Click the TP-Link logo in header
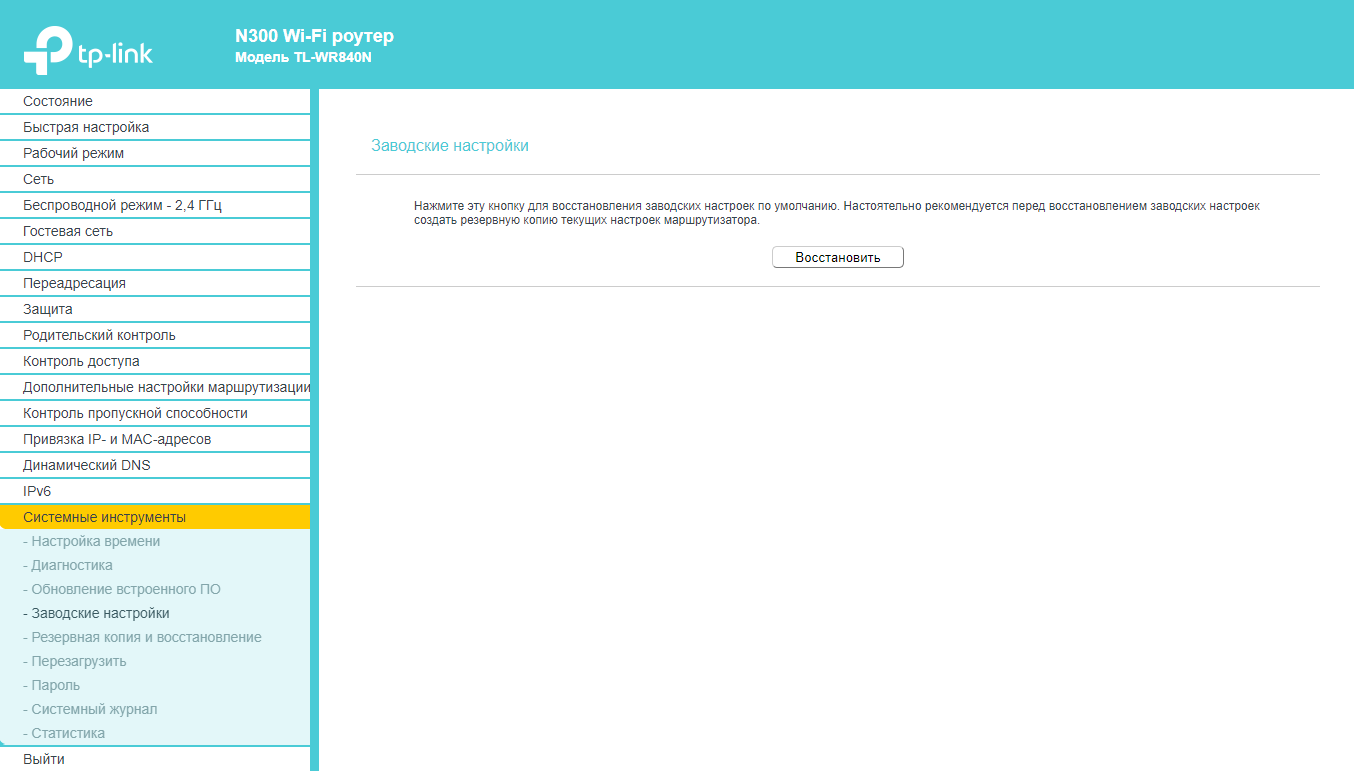This screenshot has width=1354, height=771. pyautogui.click(x=88, y=51)
